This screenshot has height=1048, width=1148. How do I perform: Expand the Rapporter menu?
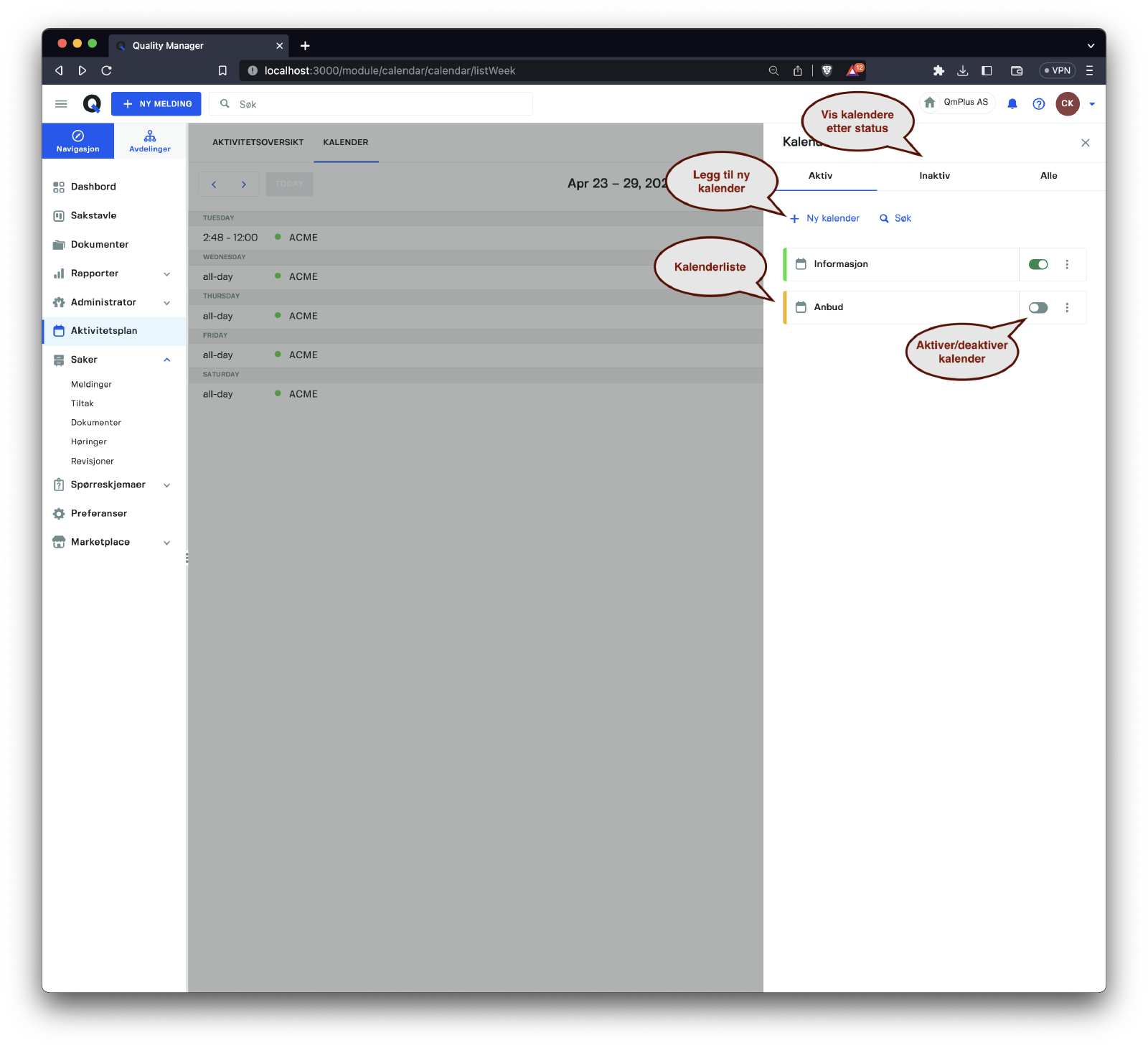pos(166,274)
